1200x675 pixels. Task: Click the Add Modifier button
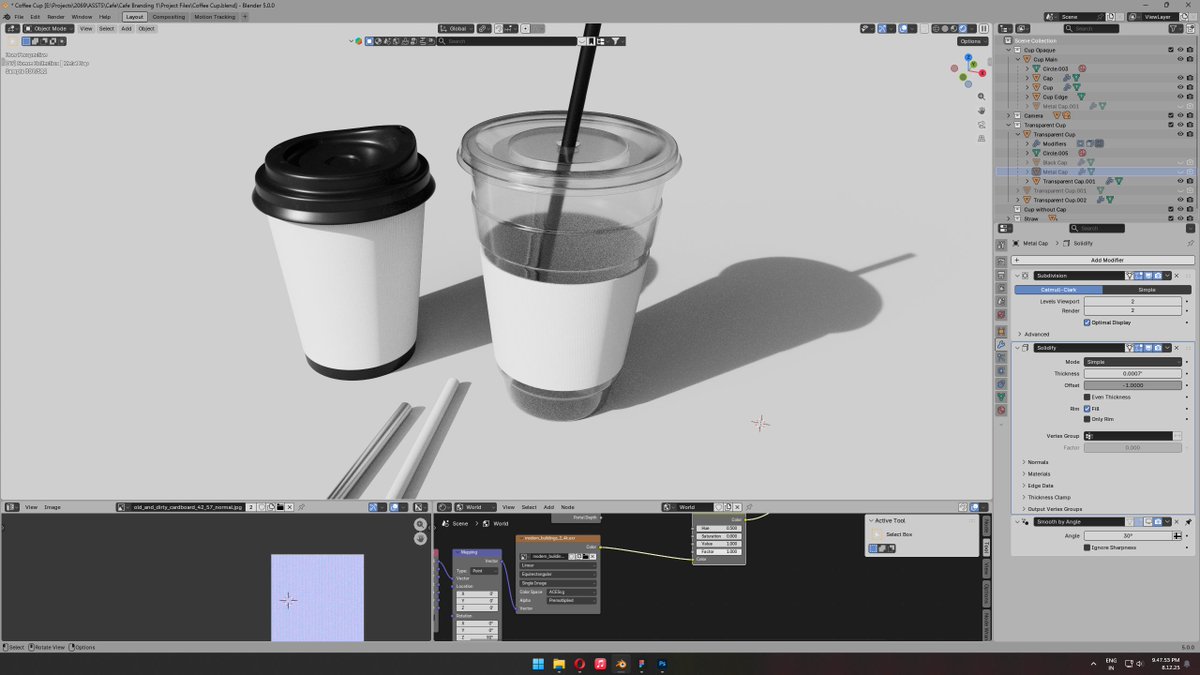click(1106, 260)
